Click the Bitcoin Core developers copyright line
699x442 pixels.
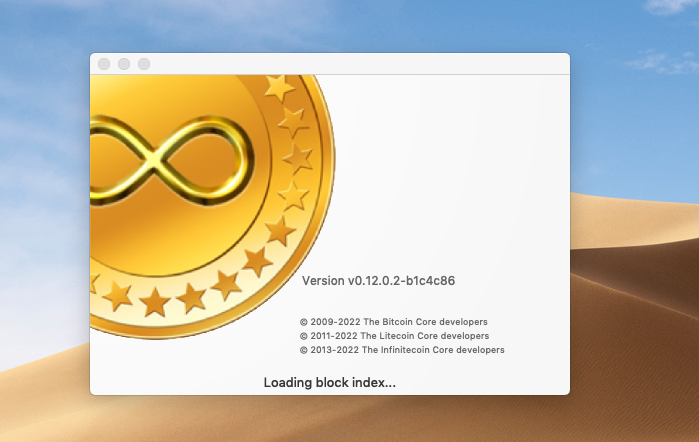coord(394,322)
